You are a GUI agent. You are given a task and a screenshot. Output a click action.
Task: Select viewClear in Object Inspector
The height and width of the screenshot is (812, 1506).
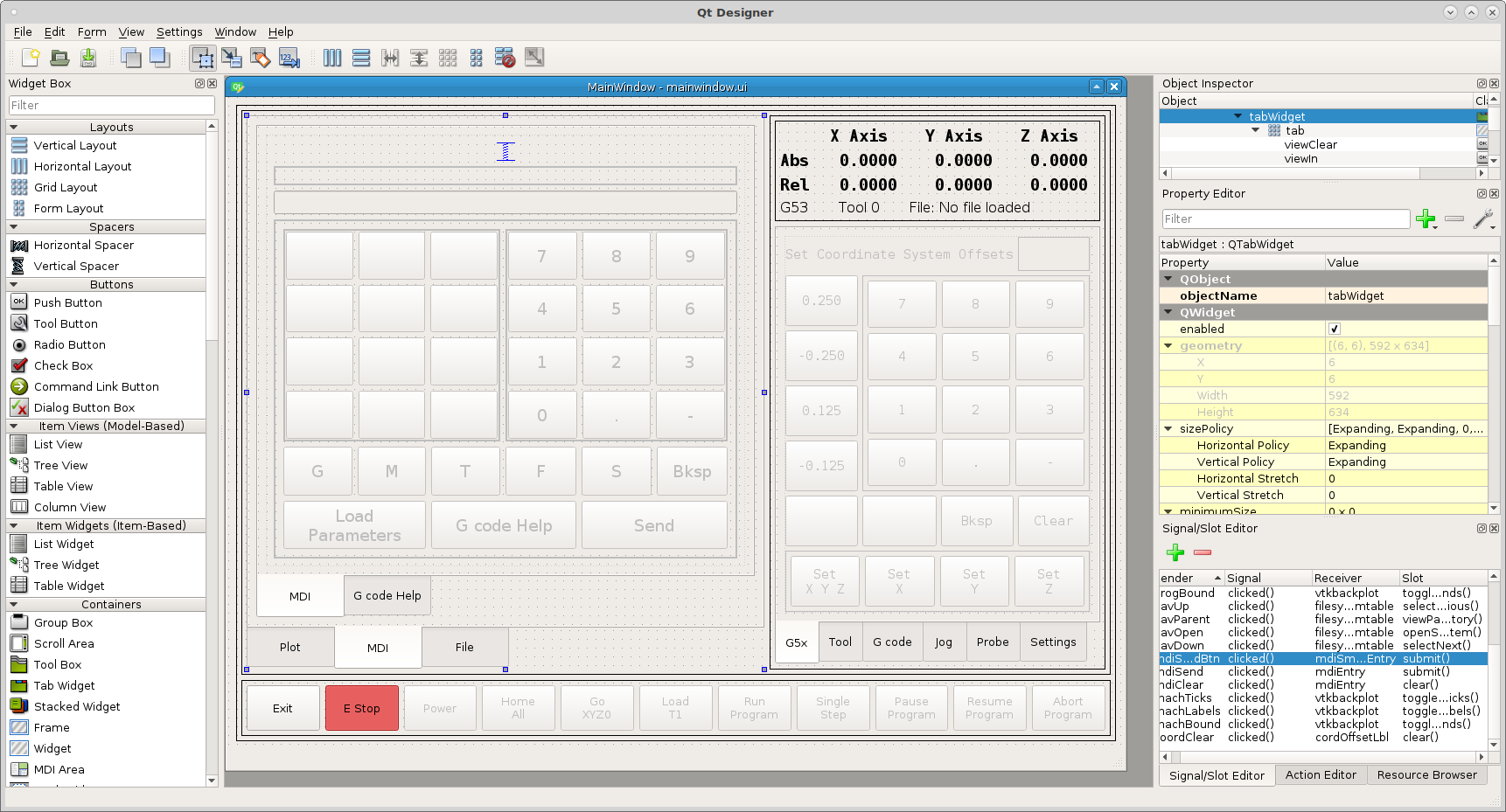pos(1310,145)
